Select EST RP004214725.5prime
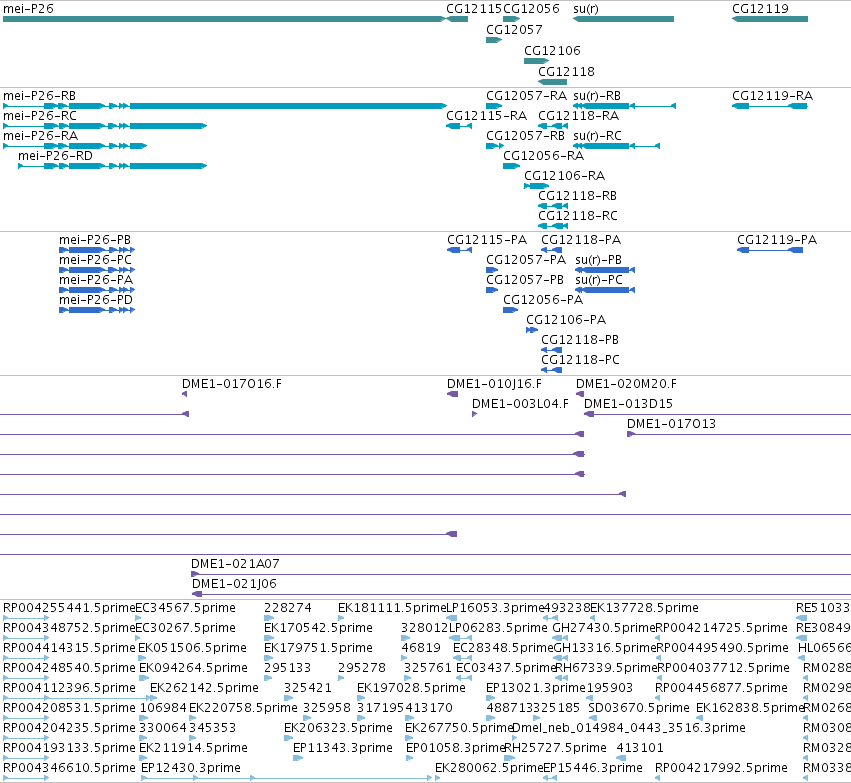 (x=721, y=628)
